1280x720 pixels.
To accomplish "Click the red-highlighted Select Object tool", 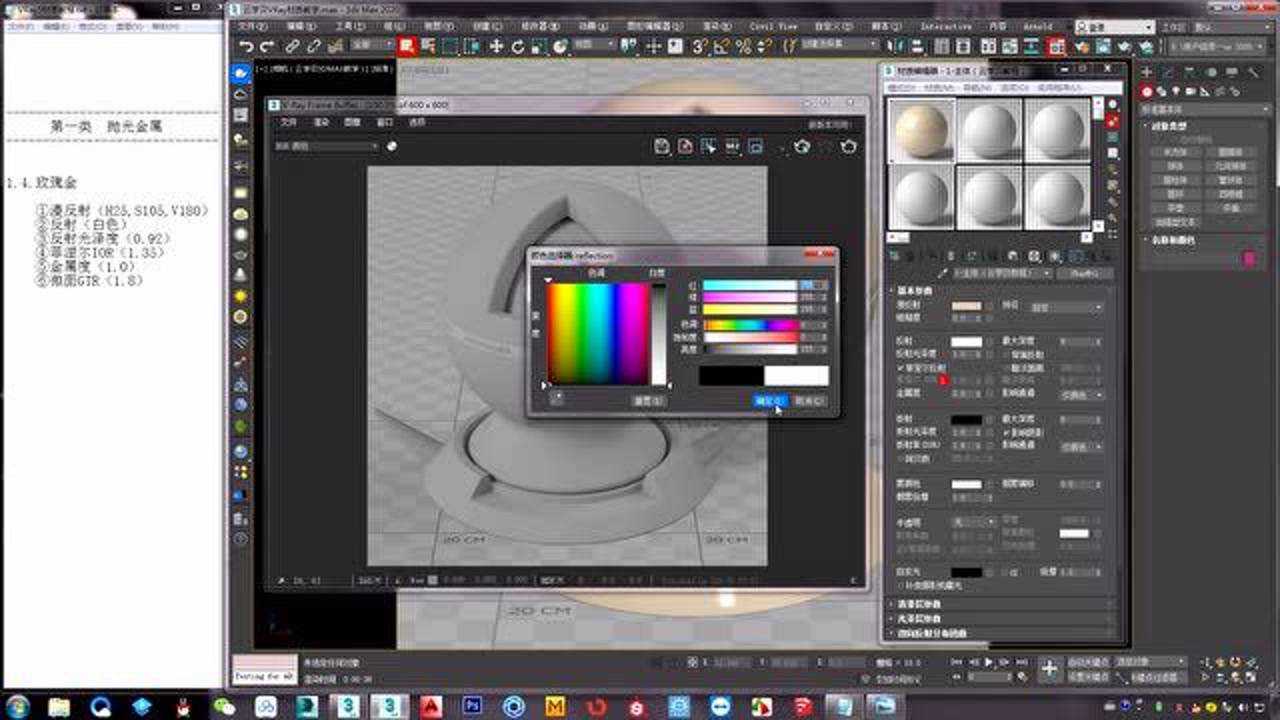I will (x=407, y=46).
